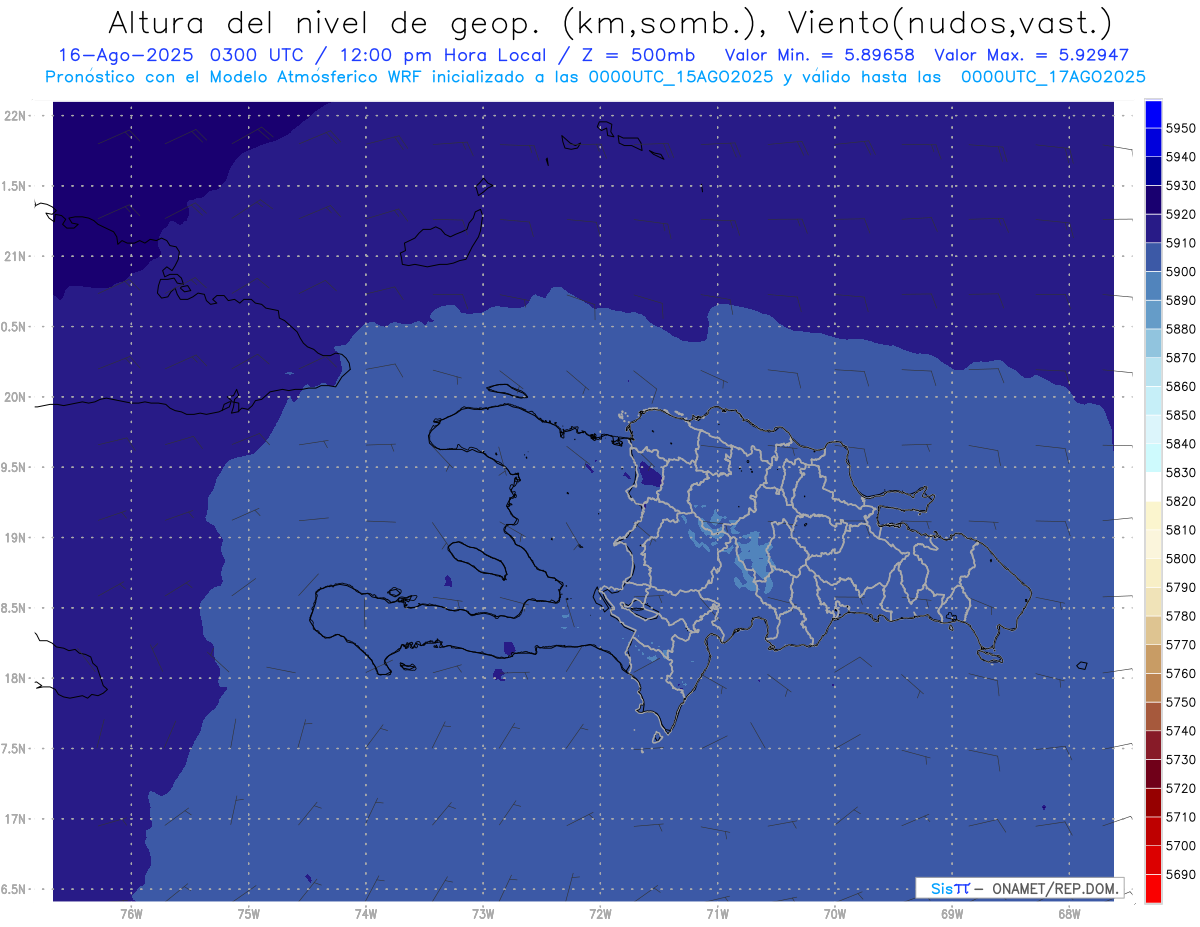Click the '72W' longitude label
The width and height of the screenshot is (1200, 927).
tap(600, 912)
